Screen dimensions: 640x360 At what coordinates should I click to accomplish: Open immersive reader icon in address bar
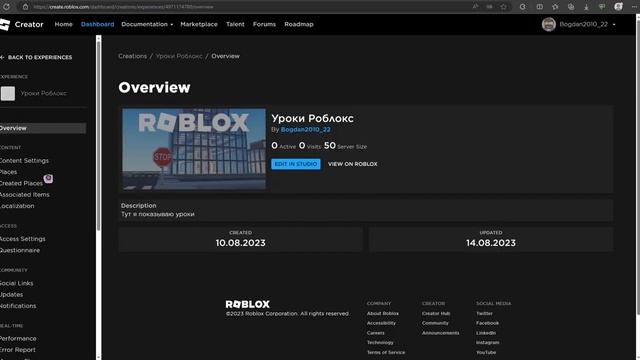coord(489,7)
